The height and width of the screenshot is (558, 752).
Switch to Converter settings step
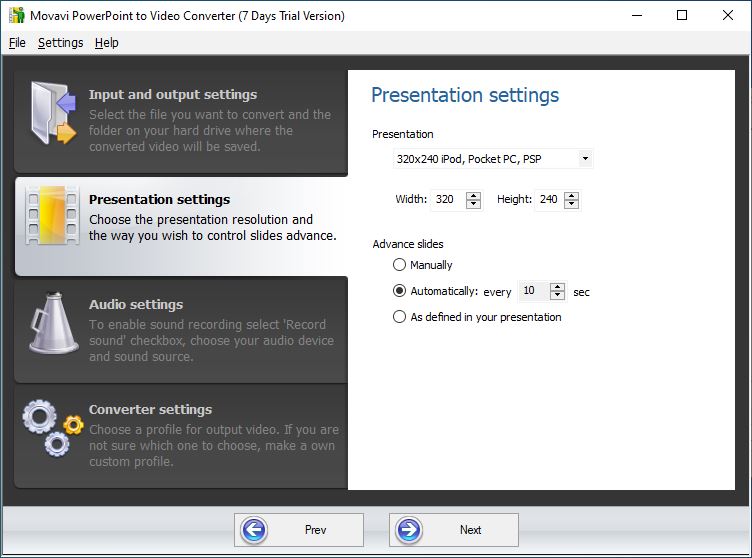pyautogui.click(x=181, y=436)
